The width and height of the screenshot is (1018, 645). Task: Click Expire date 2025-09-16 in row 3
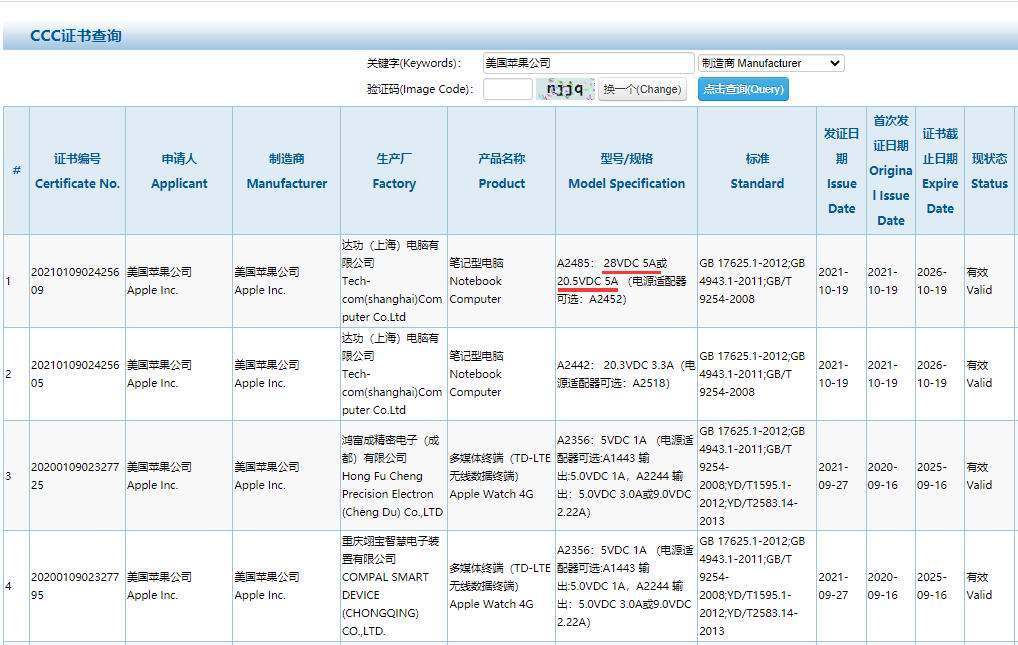coord(932,475)
